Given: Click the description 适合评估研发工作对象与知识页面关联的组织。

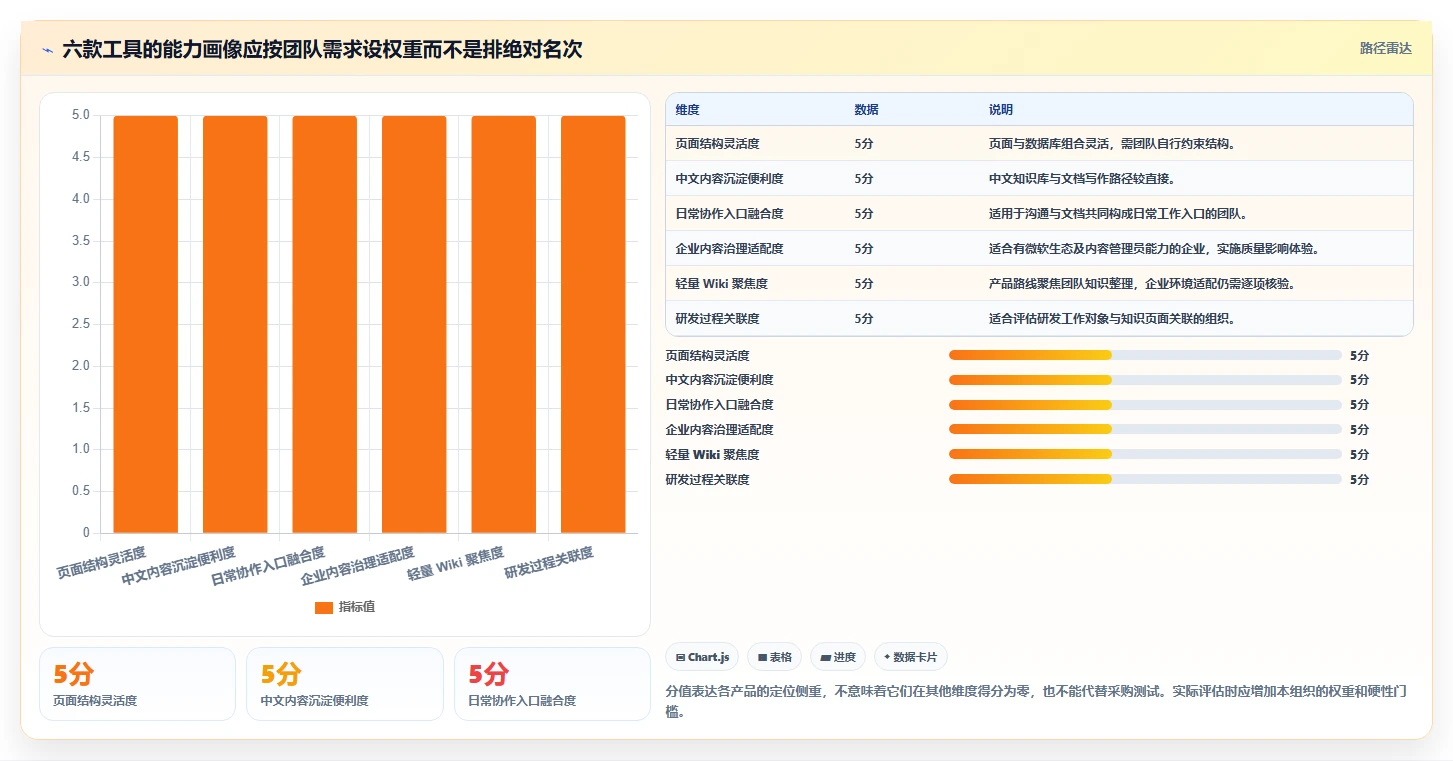Looking at the screenshot, I should tap(1113, 319).
